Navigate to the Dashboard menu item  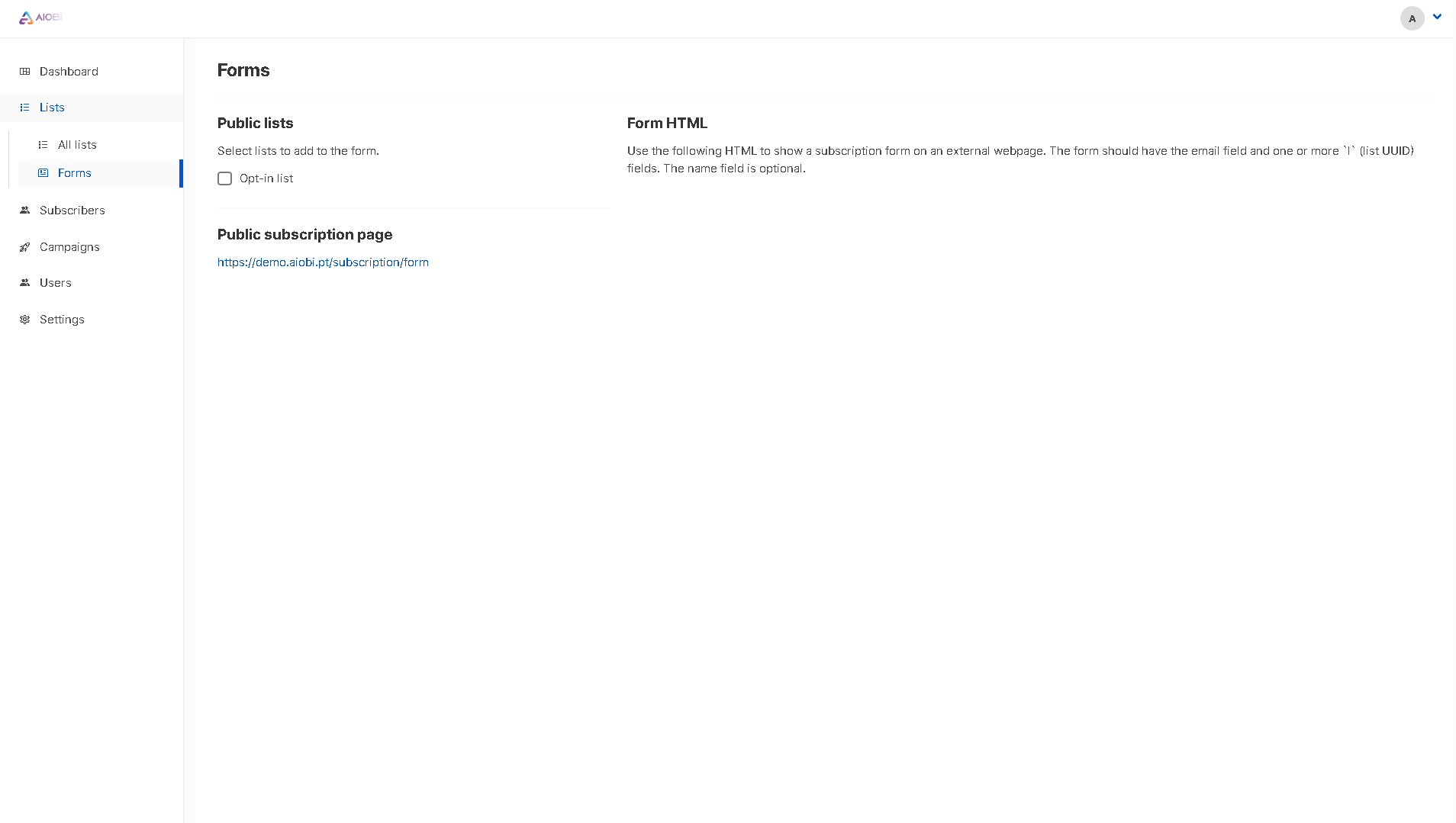tap(69, 71)
